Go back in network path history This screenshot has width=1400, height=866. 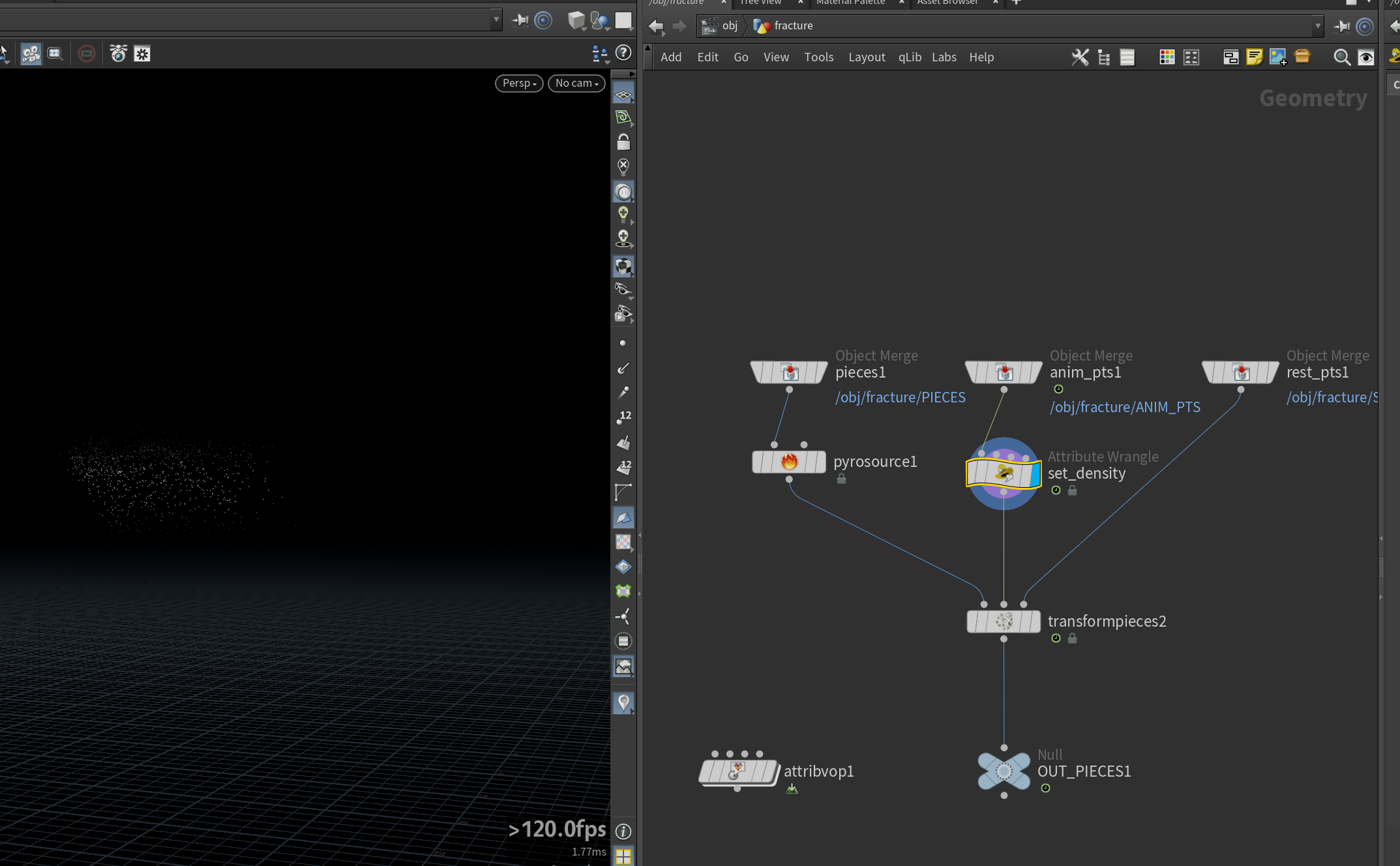656,26
